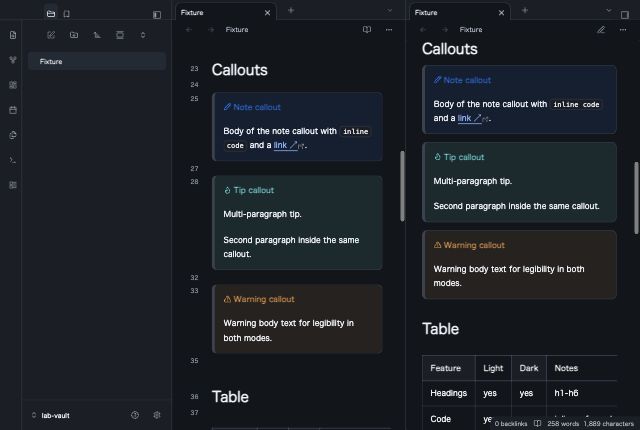This screenshot has width=640, height=430.
Task: Click 0 backlinks in the status bar
Action: tap(510, 424)
